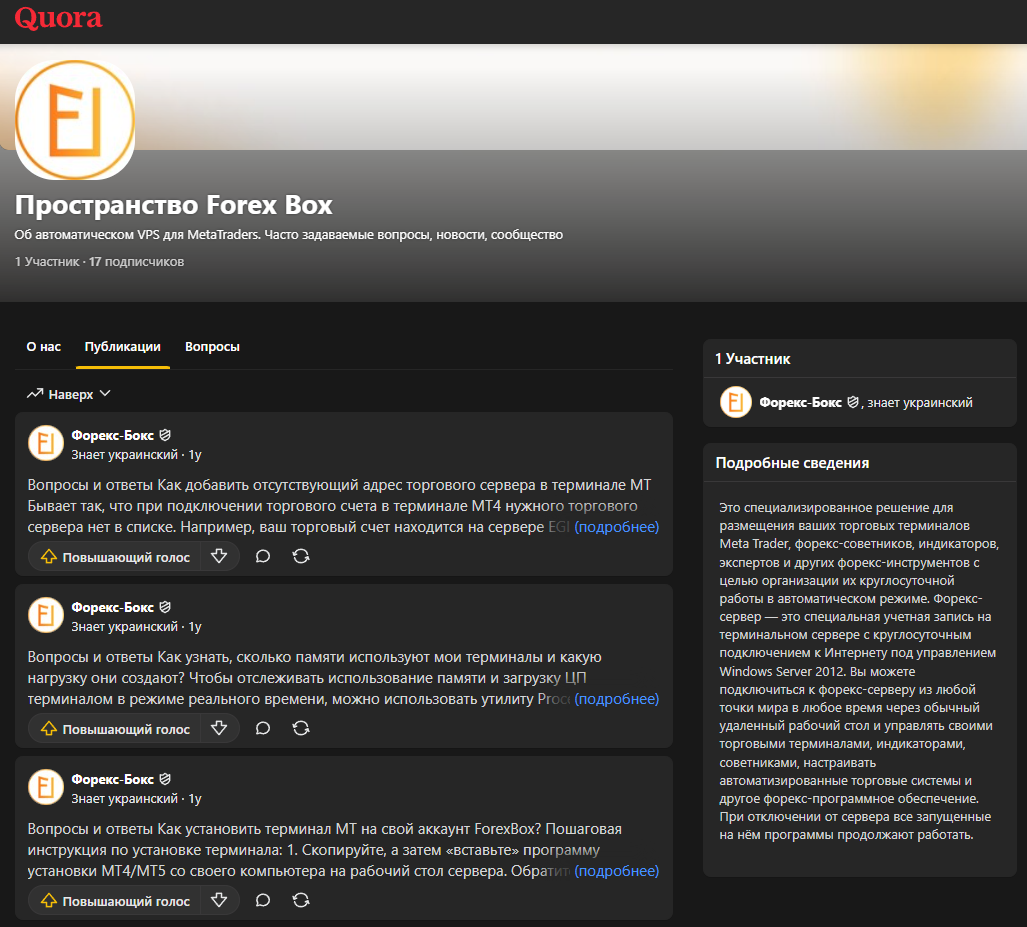This screenshot has height=927, width=1027.
Task: Switch to the Вопросы tab
Action: tap(212, 347)
